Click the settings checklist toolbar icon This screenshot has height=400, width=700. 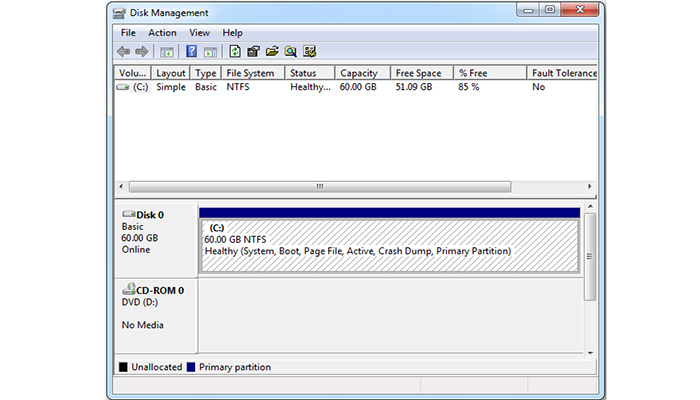click(310, 52)
